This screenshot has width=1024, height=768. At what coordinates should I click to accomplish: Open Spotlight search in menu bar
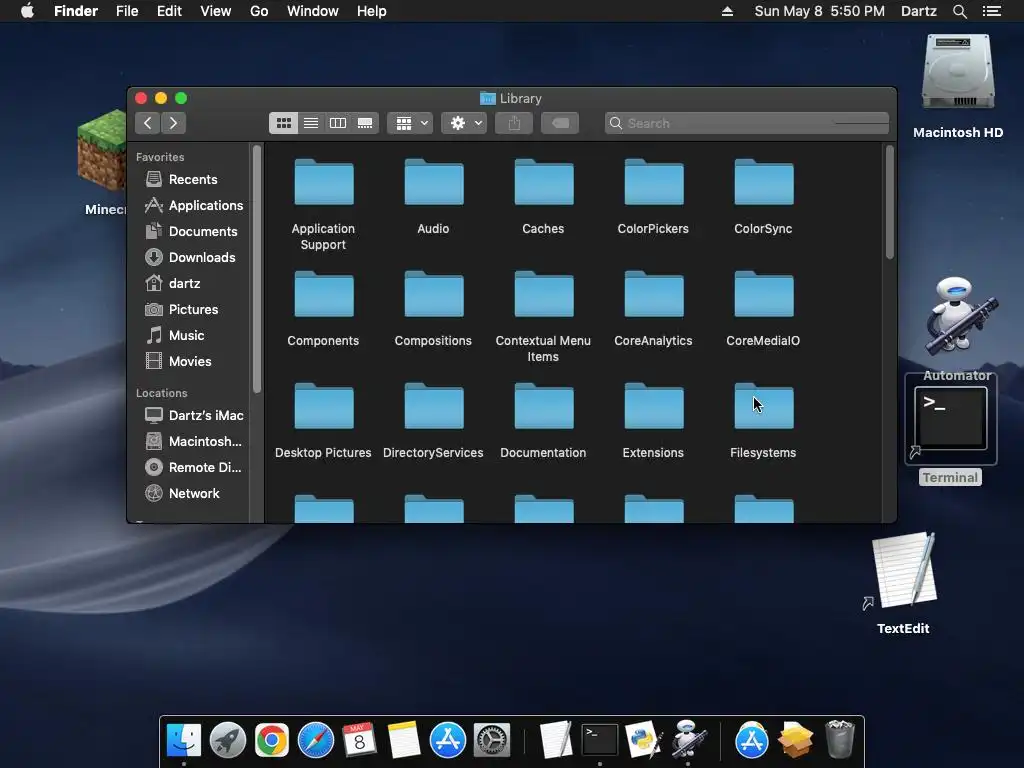959,11
